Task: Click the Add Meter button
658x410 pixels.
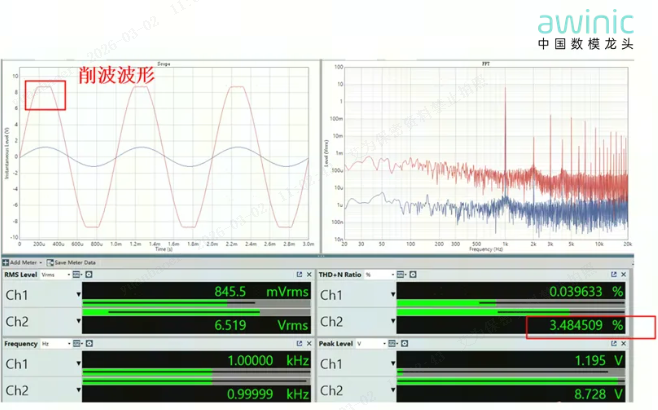Action: 22,263
